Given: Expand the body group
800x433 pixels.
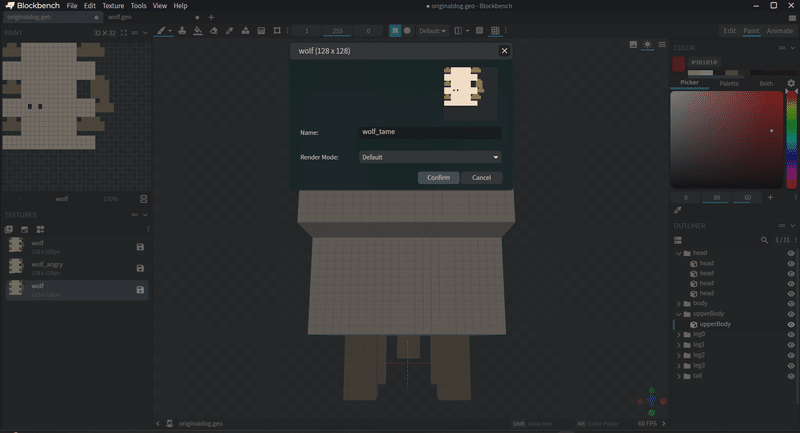Looking at the screenshot, I should pos(679,303).
